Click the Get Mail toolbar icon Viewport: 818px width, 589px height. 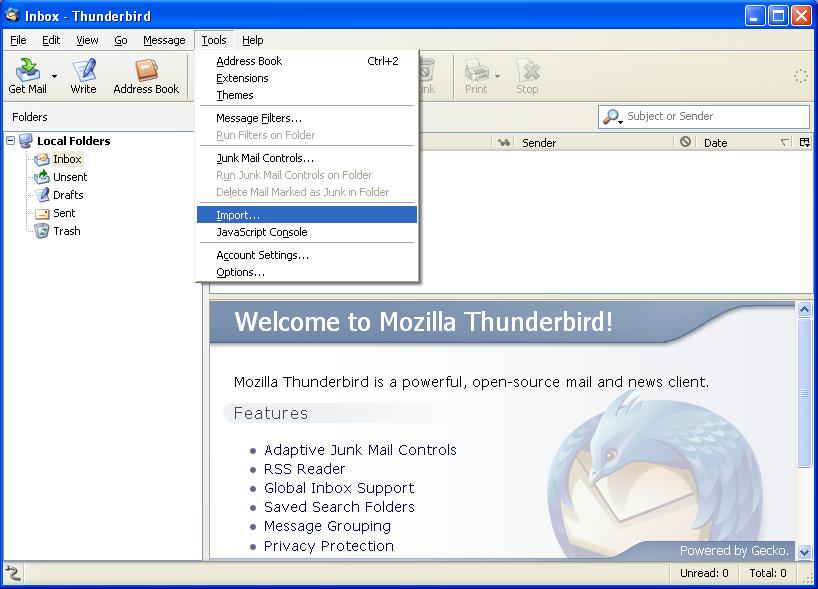(27, 76)
